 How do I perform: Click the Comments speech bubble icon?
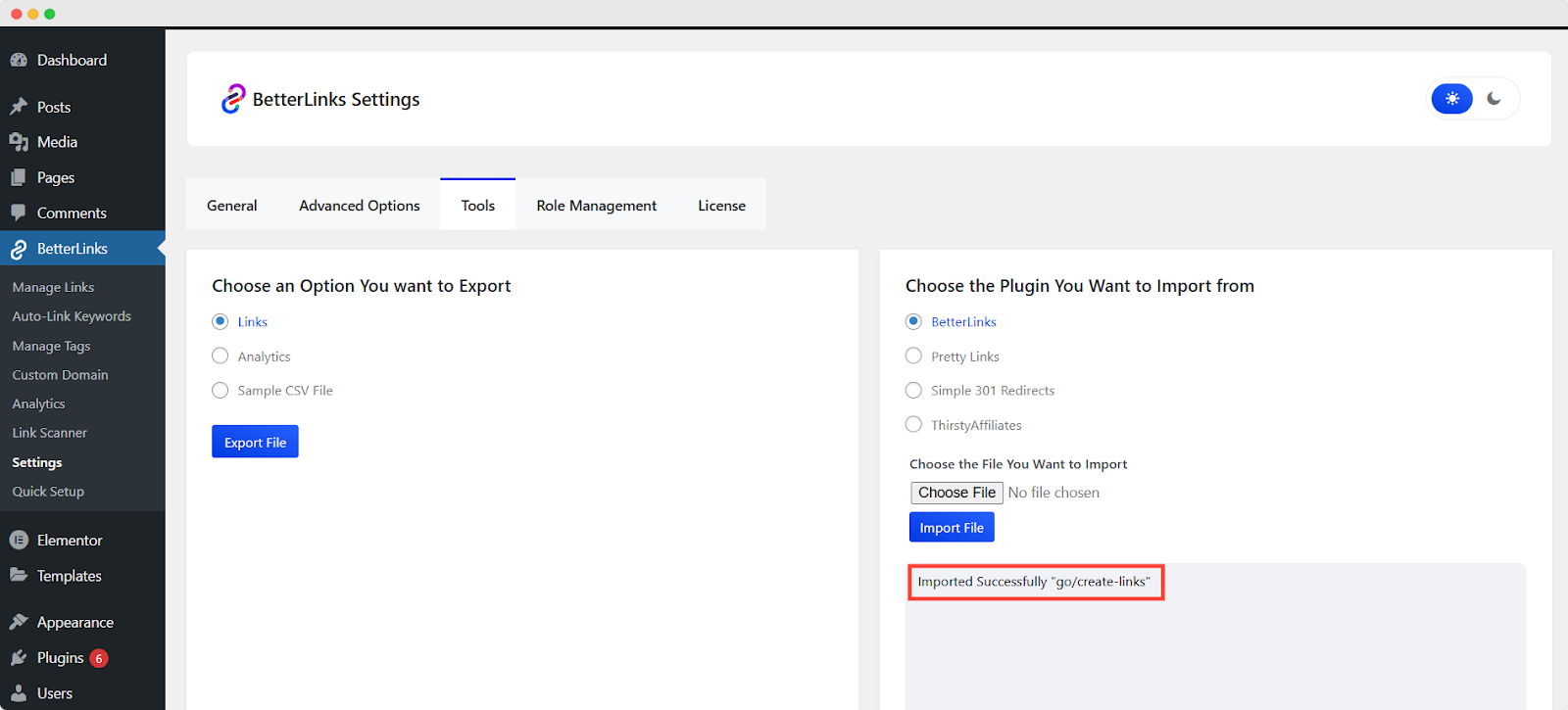[19, 213]
